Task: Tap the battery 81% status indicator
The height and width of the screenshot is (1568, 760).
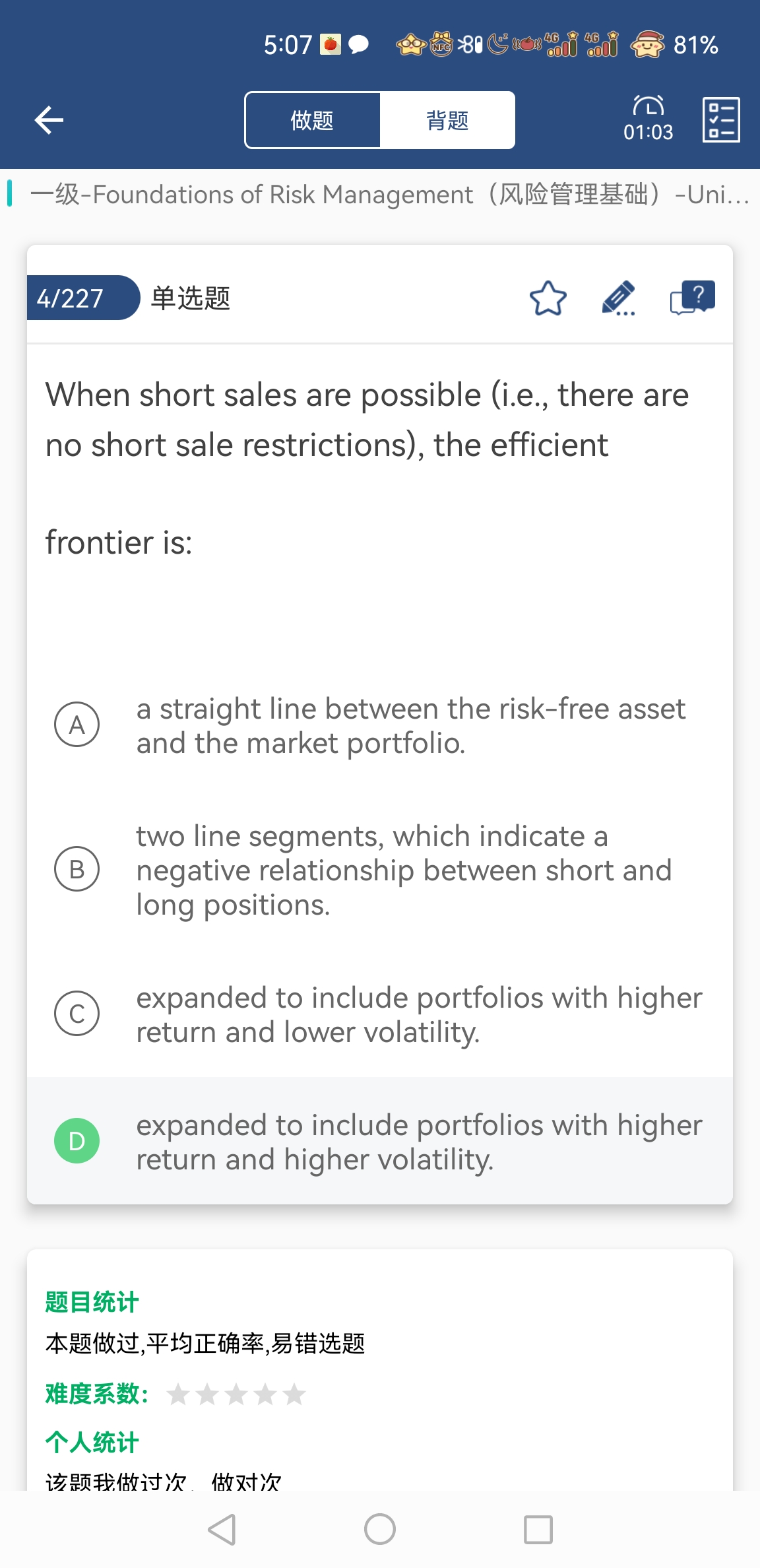Action: 695,45
